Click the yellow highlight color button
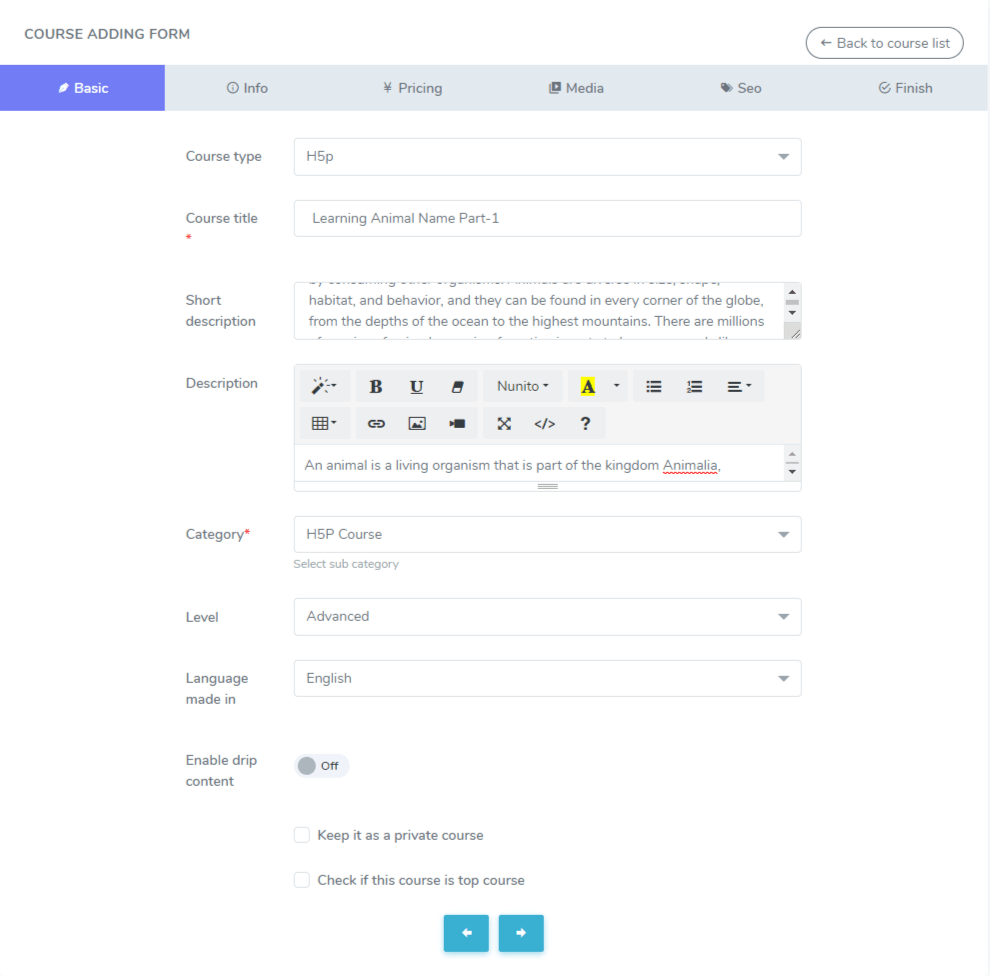This screenshot has height=976, width=990. click(588, 387)
